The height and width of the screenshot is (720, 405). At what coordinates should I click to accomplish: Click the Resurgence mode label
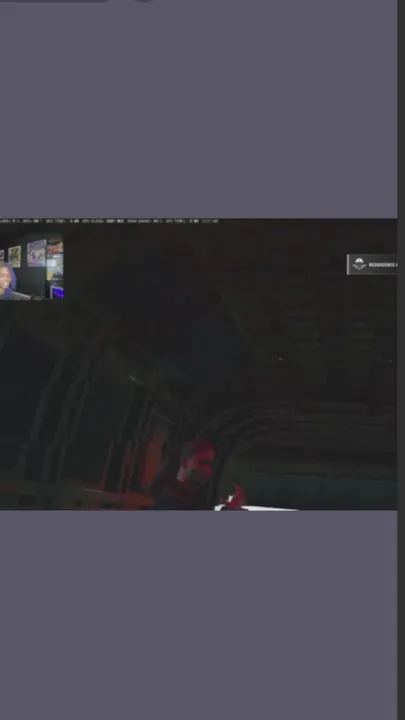coord(382,265)
